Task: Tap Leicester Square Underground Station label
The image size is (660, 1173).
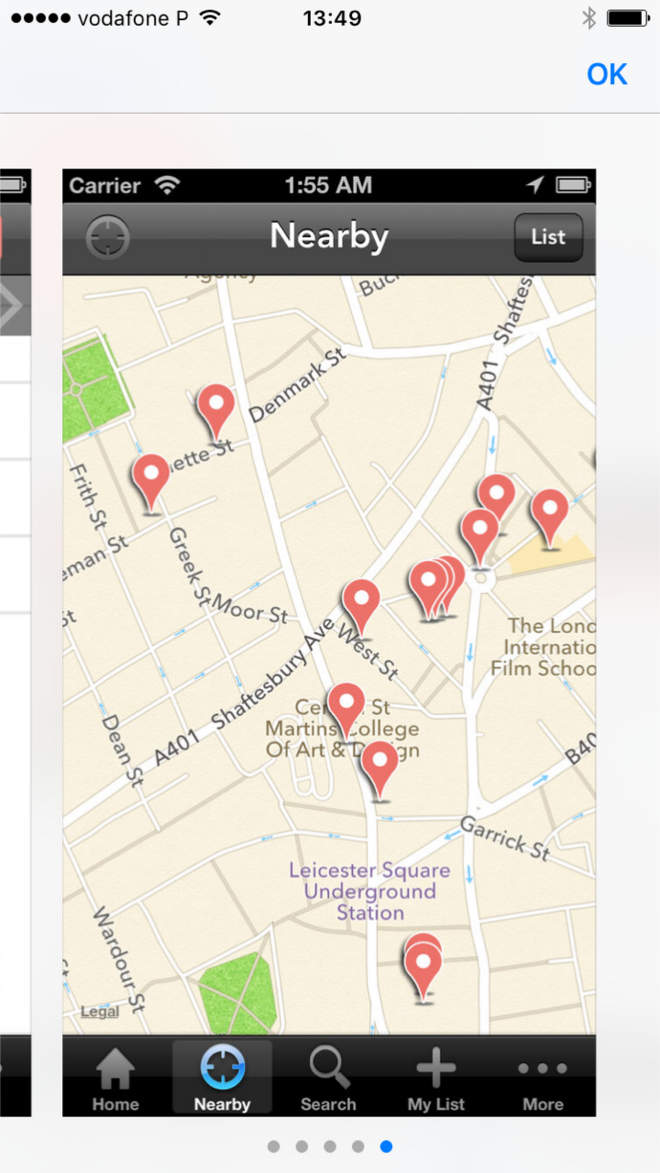Action: coord(369,891)
